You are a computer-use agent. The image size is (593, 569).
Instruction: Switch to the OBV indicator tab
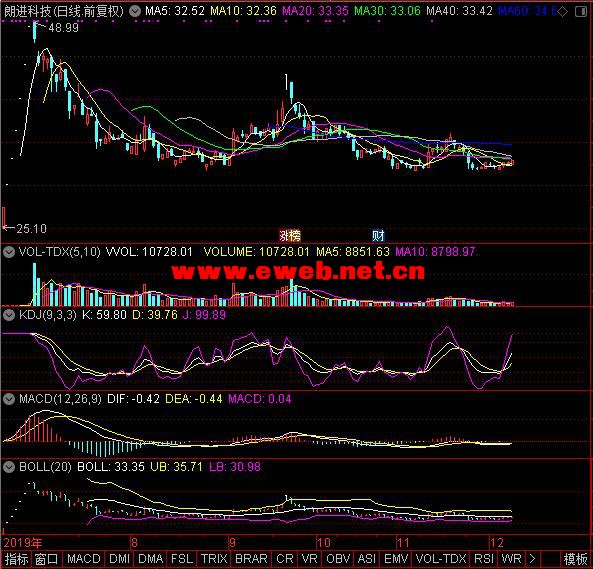[x=338, y=559]
